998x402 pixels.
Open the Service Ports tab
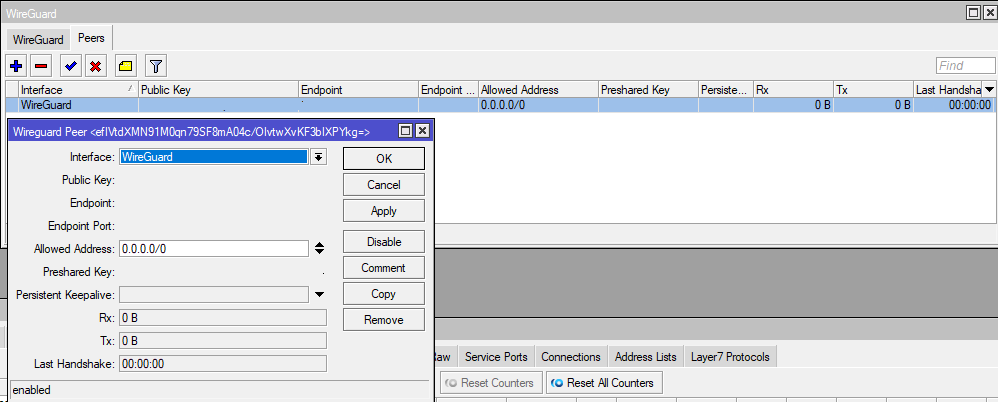[496, 357]
